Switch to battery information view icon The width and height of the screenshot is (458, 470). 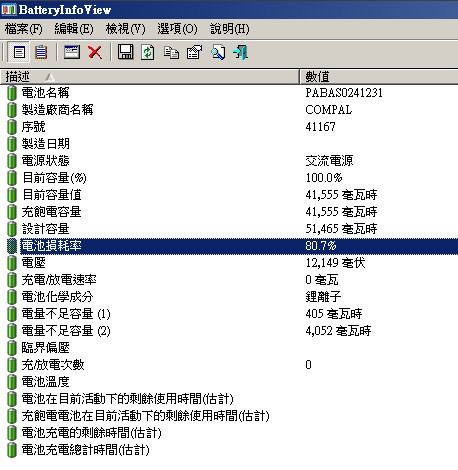tap(19, 52)
